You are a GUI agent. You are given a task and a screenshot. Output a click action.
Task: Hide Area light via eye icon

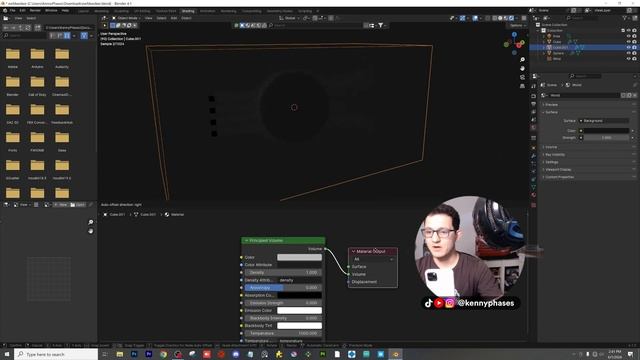629,36
